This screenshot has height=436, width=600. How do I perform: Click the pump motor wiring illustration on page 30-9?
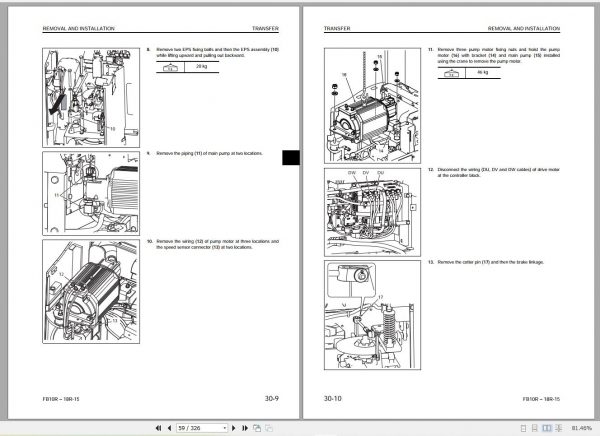tap(91, 292)
